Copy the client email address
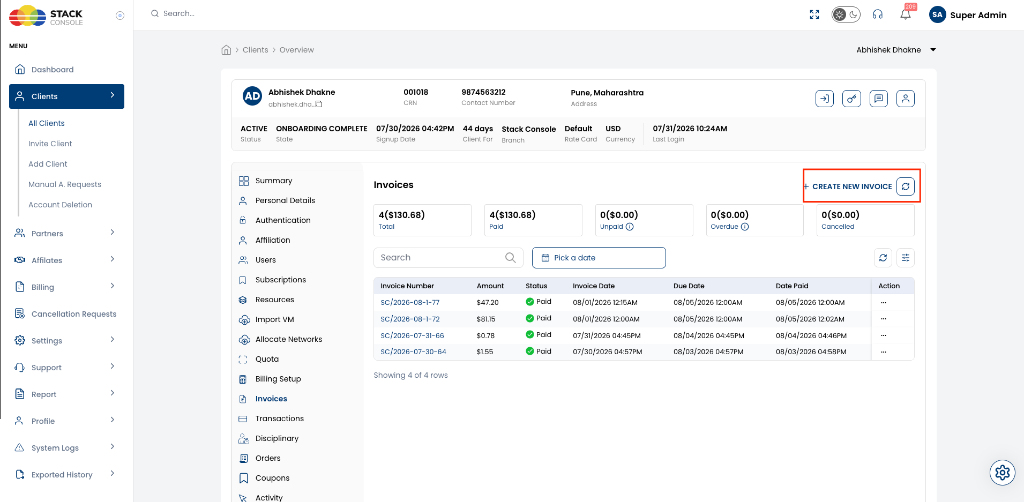This screenshot has height=502, width=1024. pyautogui.click(x=318, y=104)
